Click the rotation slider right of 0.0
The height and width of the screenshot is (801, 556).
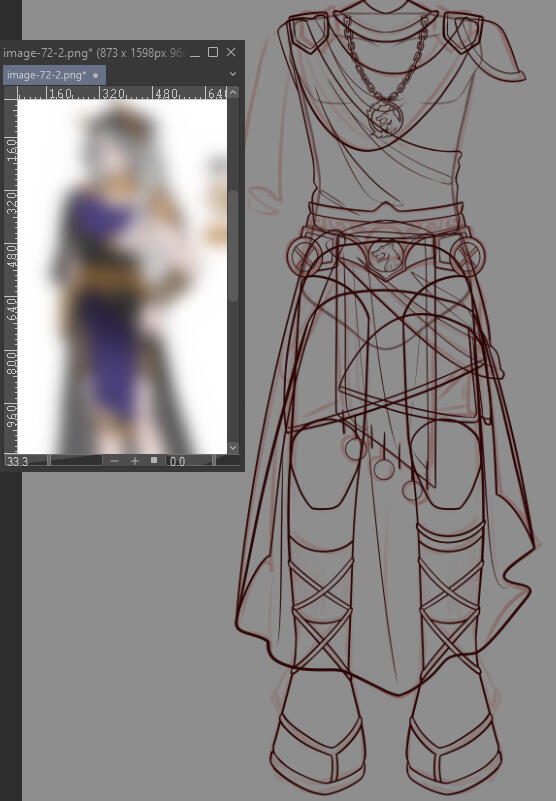pos(225,461)
